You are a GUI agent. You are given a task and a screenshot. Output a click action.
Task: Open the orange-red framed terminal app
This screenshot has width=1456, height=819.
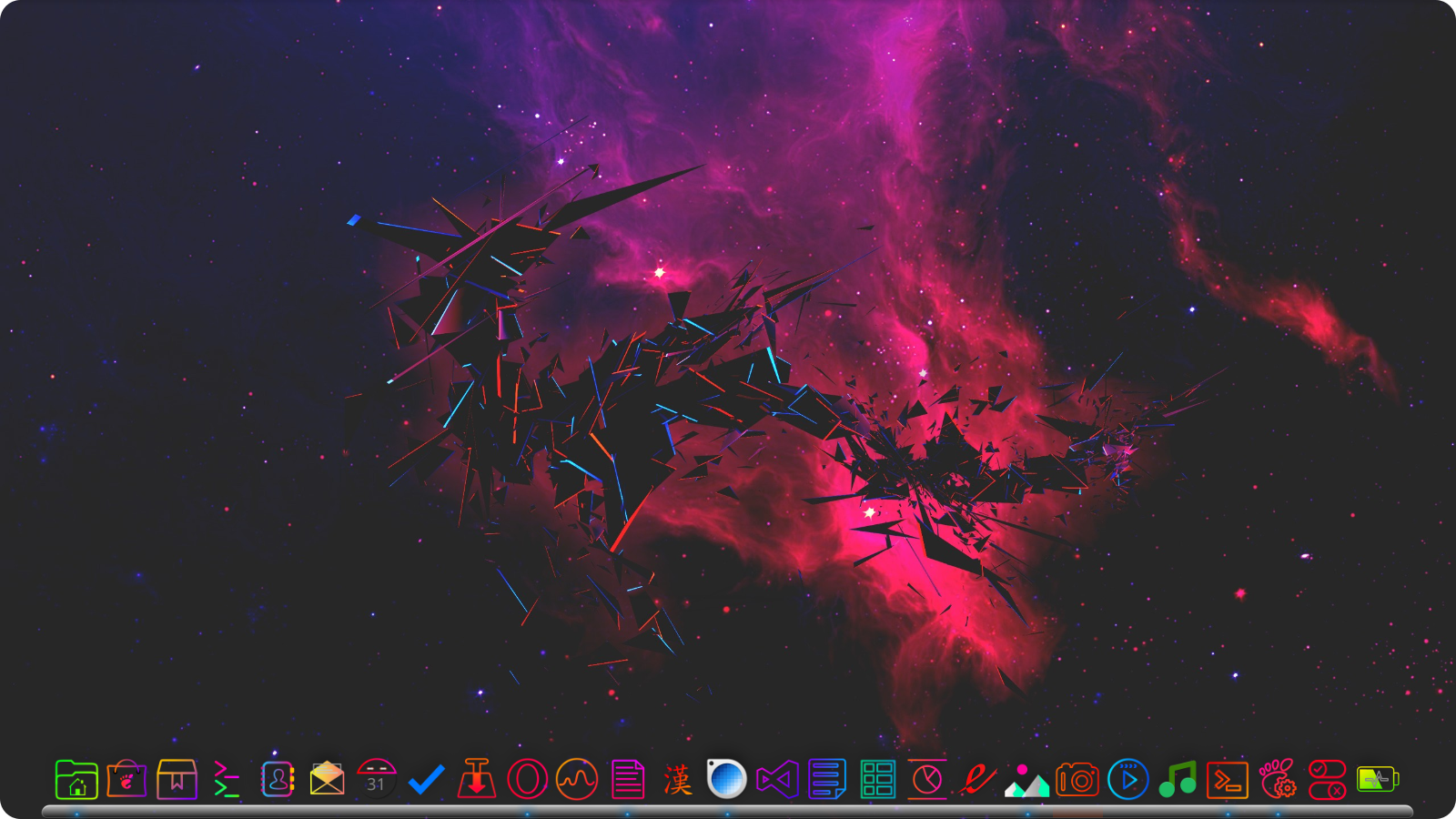pyautogui.click(x=1228, y=780)
